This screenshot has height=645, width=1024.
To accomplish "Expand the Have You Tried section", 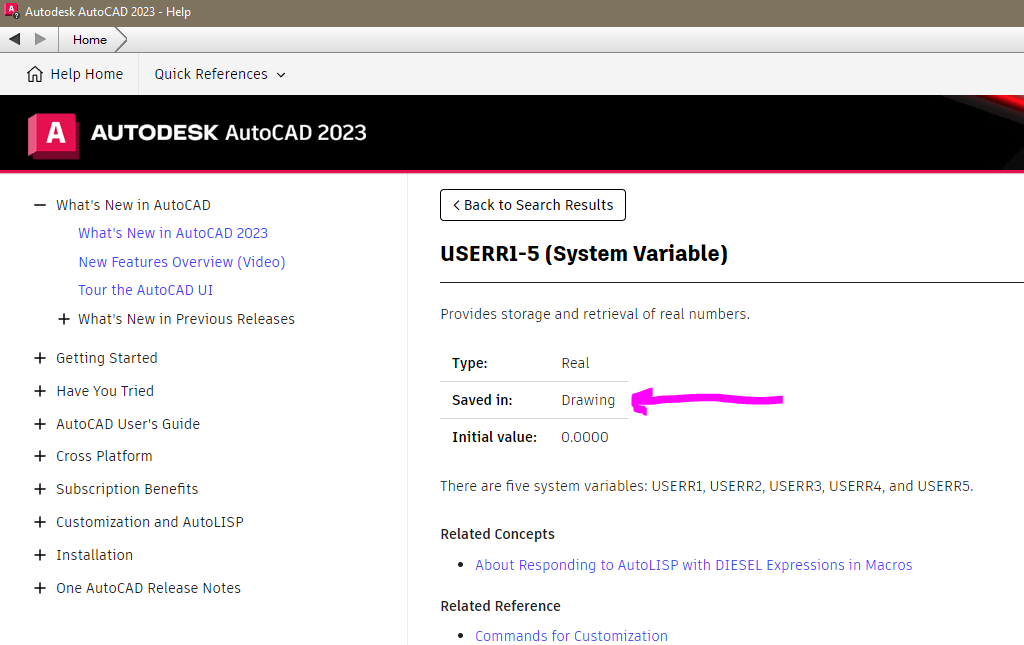I will (39, 390).
